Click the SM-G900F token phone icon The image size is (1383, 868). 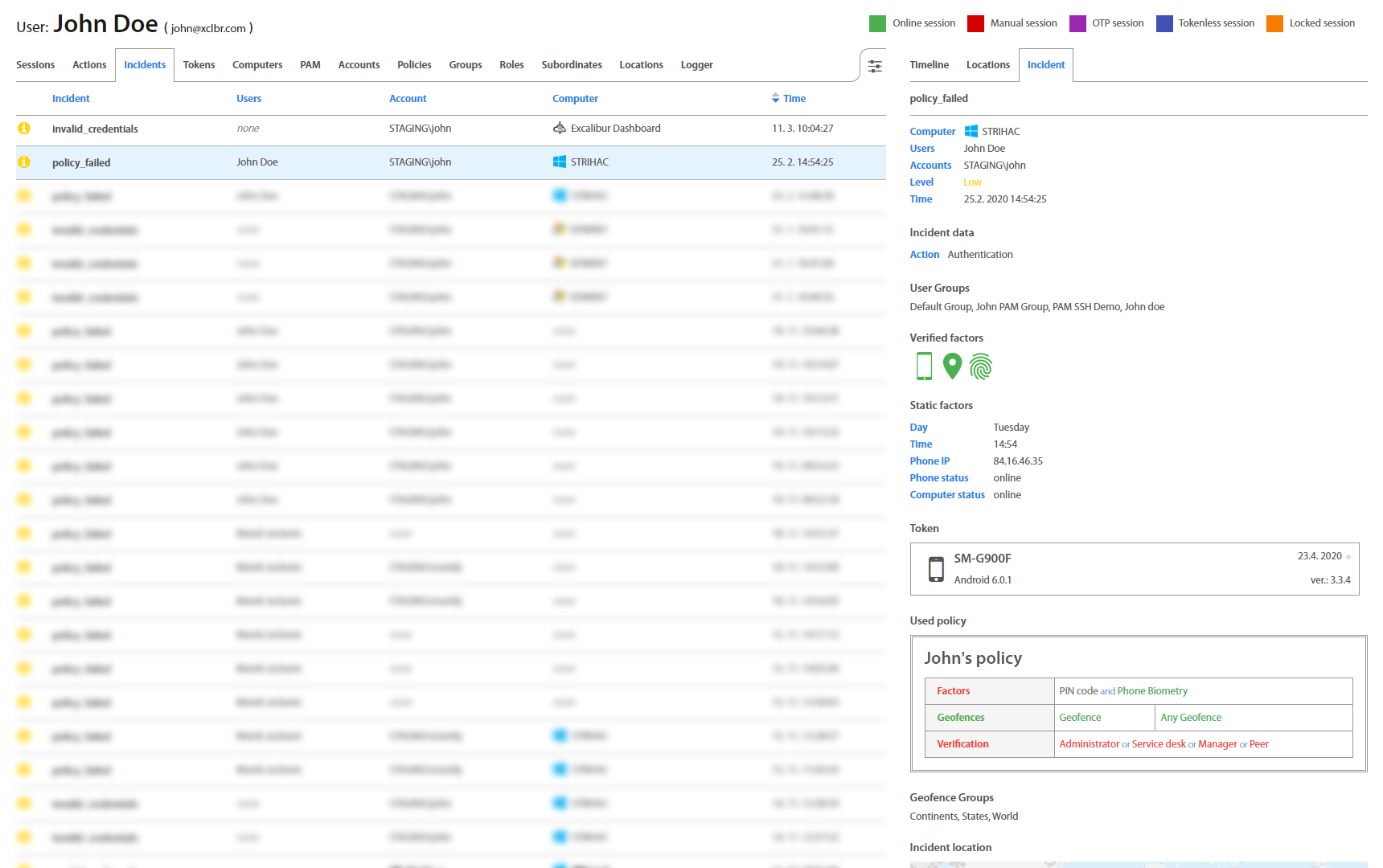coord(936,569)
